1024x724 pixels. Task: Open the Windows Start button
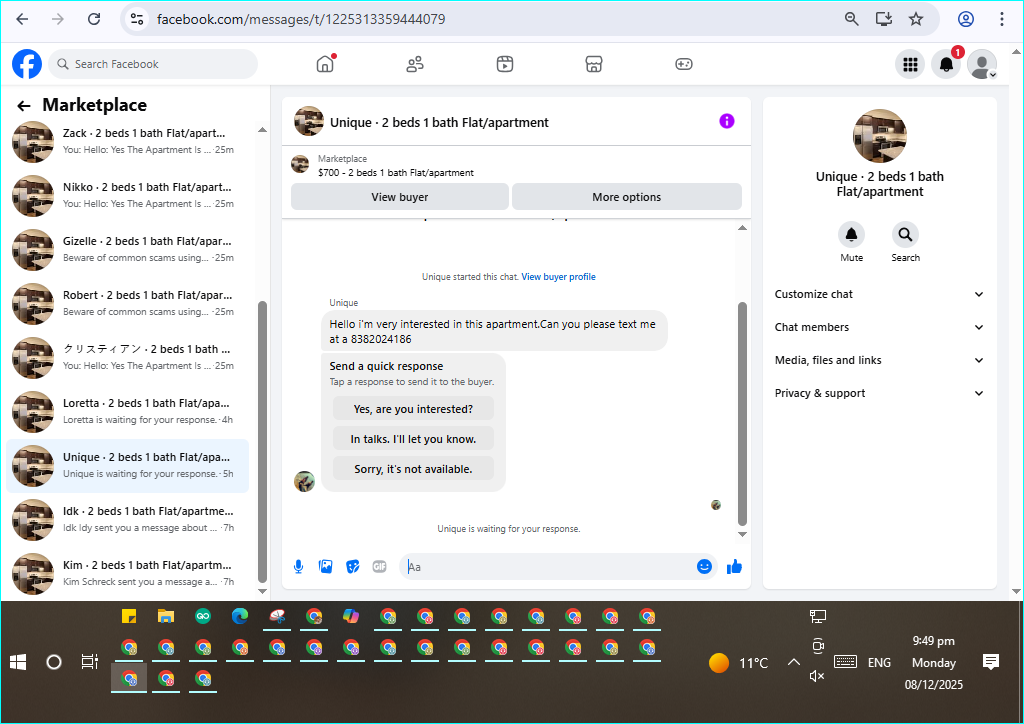(18, 662)
